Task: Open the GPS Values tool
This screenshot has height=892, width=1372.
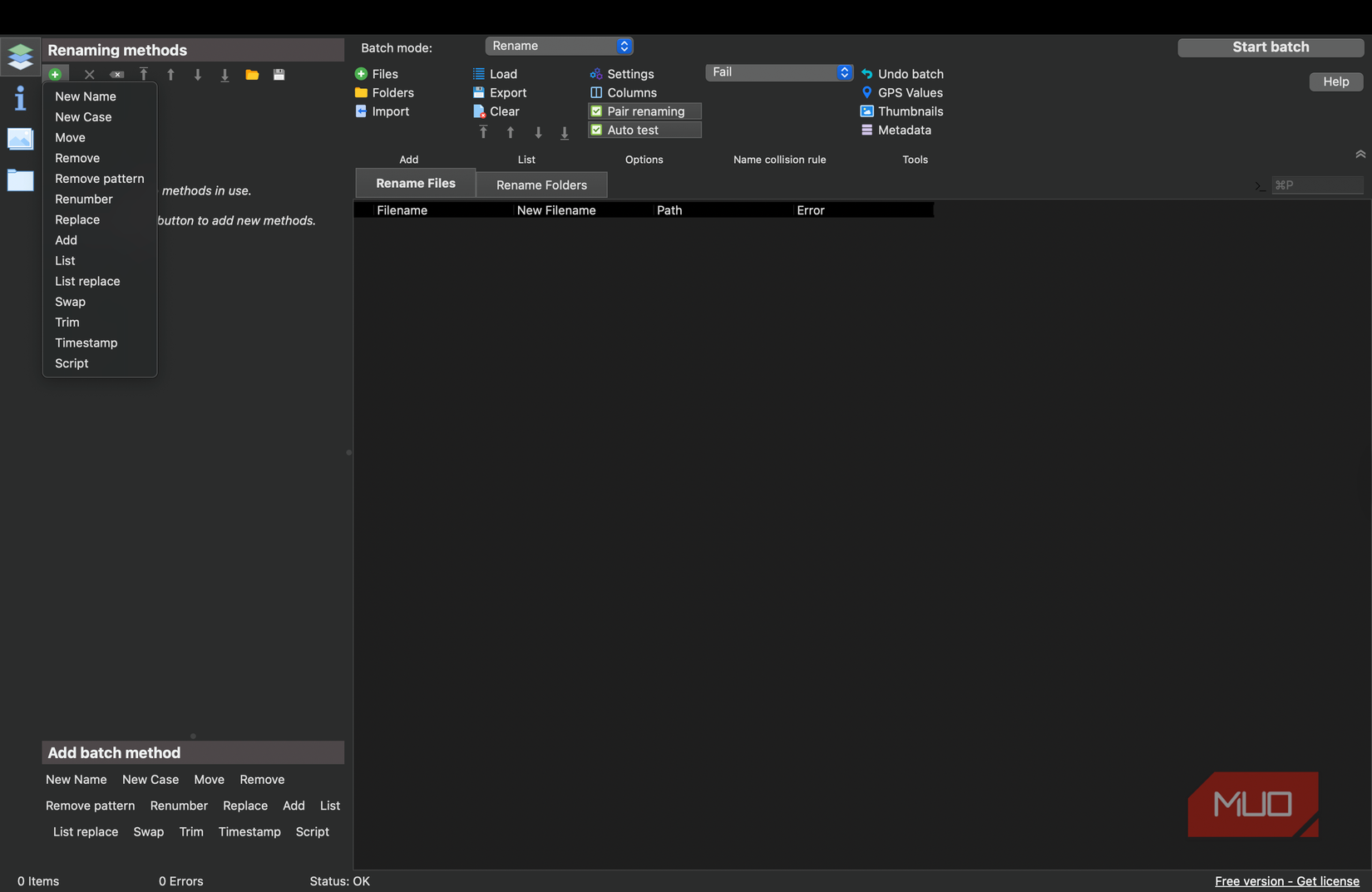Action: pyautogui.click(x=902, y=93)
